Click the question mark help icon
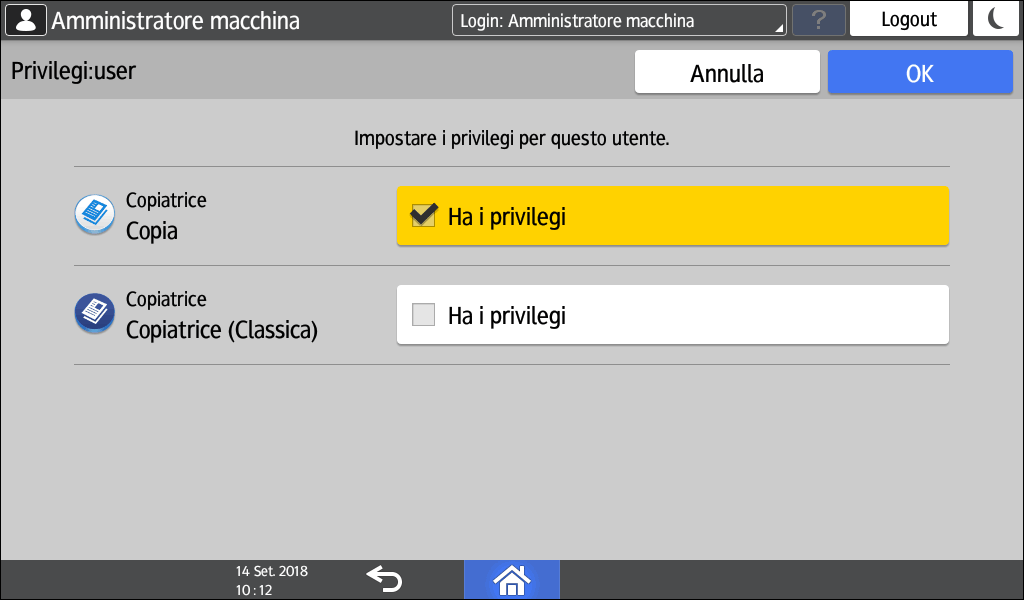1024x600 pixels. (818, 20)
